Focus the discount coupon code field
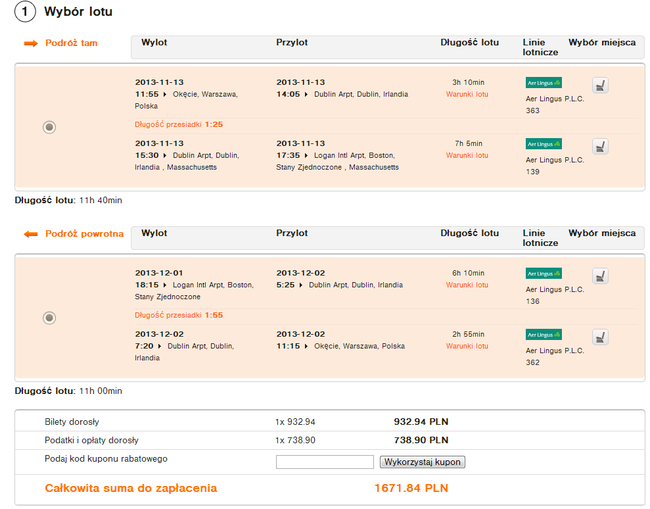This screenshot has width=650, height=509. [325, 462]
